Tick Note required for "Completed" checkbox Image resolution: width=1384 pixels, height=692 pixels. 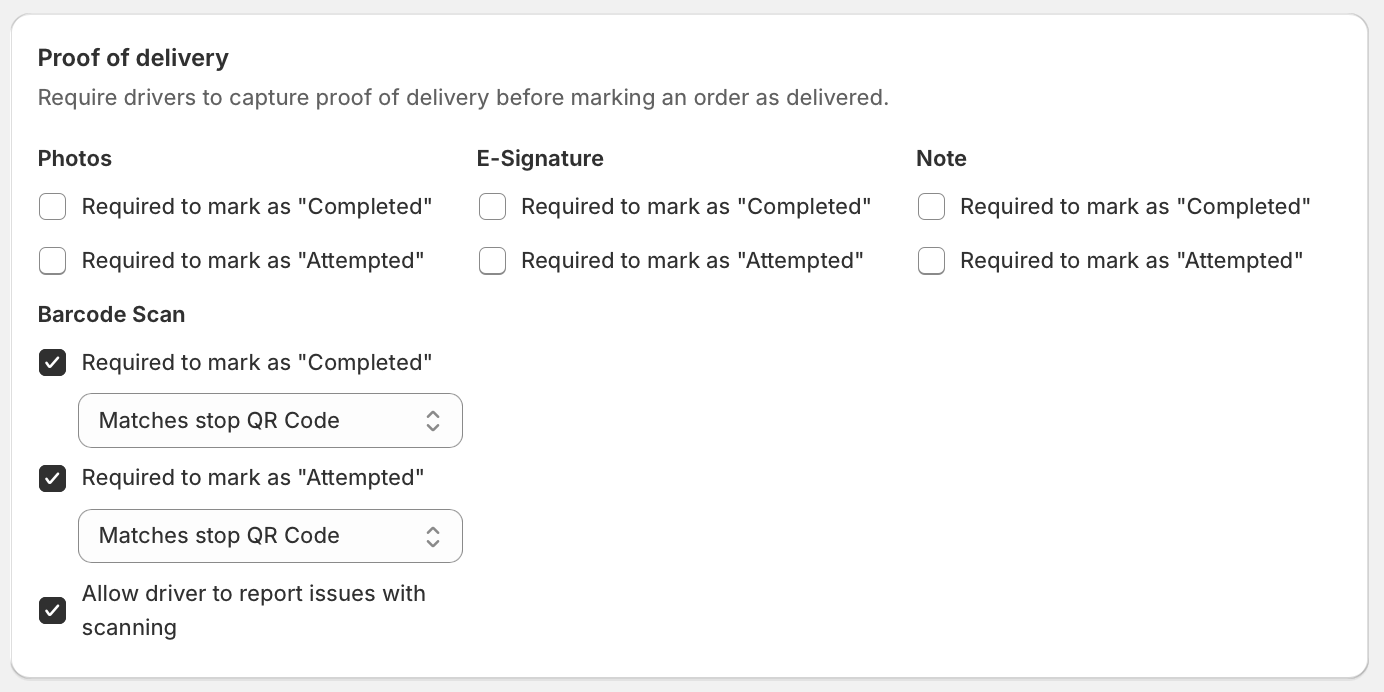coord(931,207)
